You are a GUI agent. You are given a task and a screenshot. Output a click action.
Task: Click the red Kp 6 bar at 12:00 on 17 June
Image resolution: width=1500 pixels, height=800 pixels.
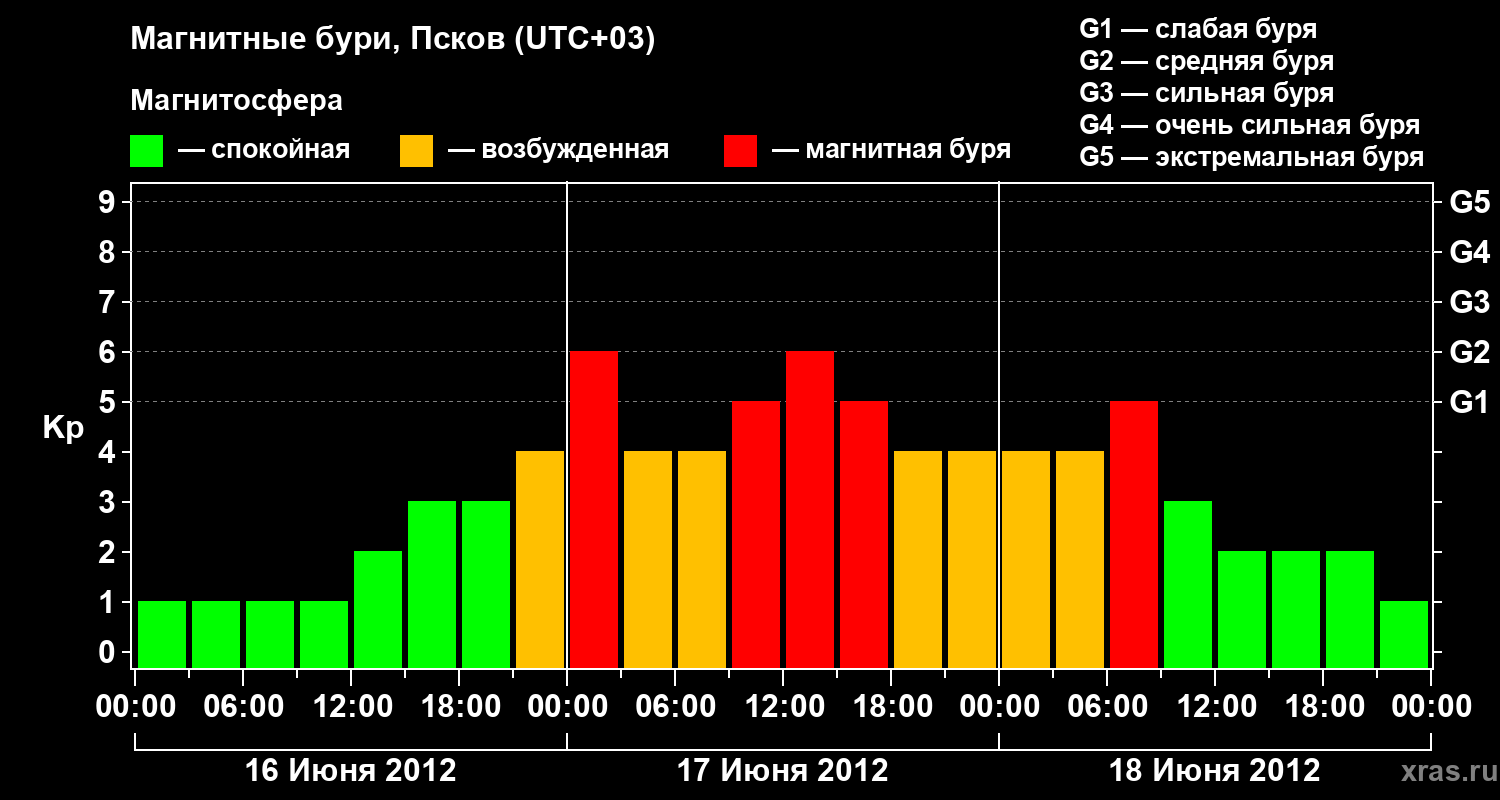point(810,510)
